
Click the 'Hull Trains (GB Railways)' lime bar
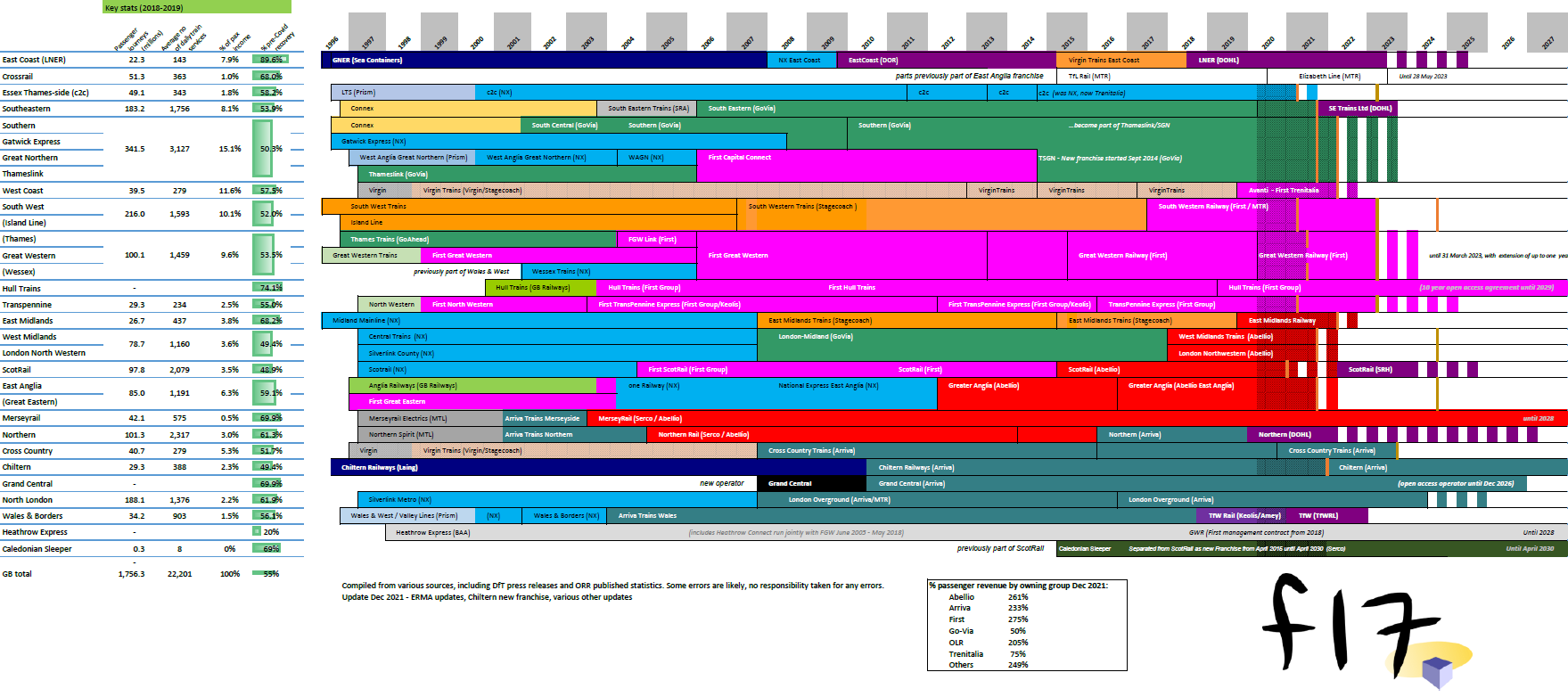click(x=541, y=288)
